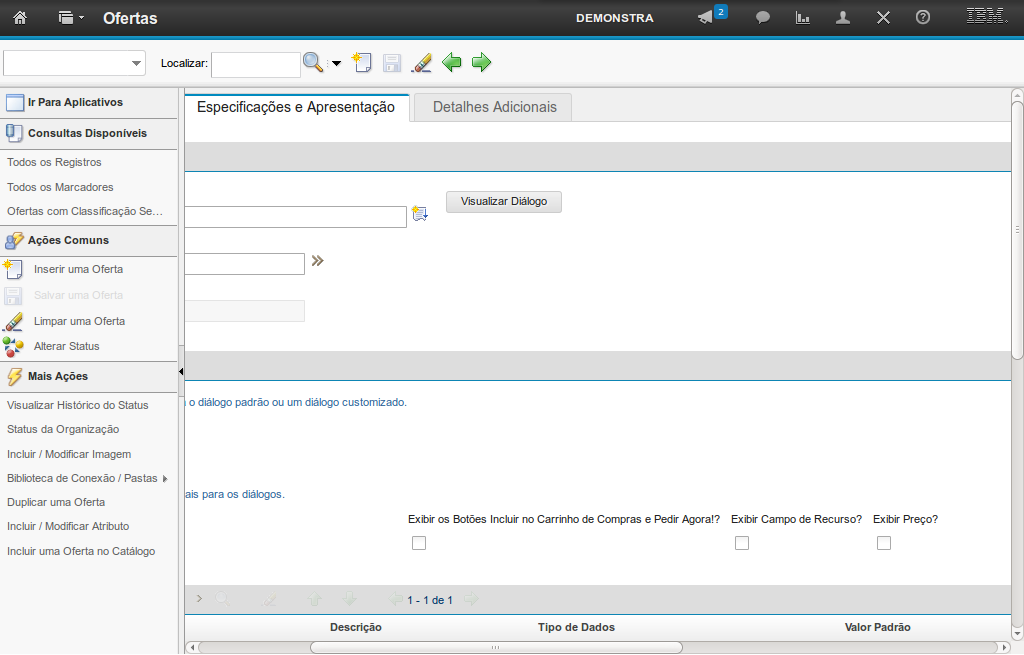Select Especificações e Apresentação tab
Viewport: 1024px width, 655px height.
(296, 107)
